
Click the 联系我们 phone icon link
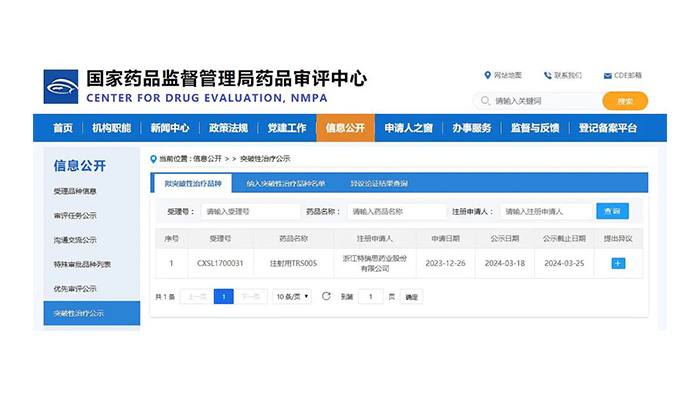[548, 75]
